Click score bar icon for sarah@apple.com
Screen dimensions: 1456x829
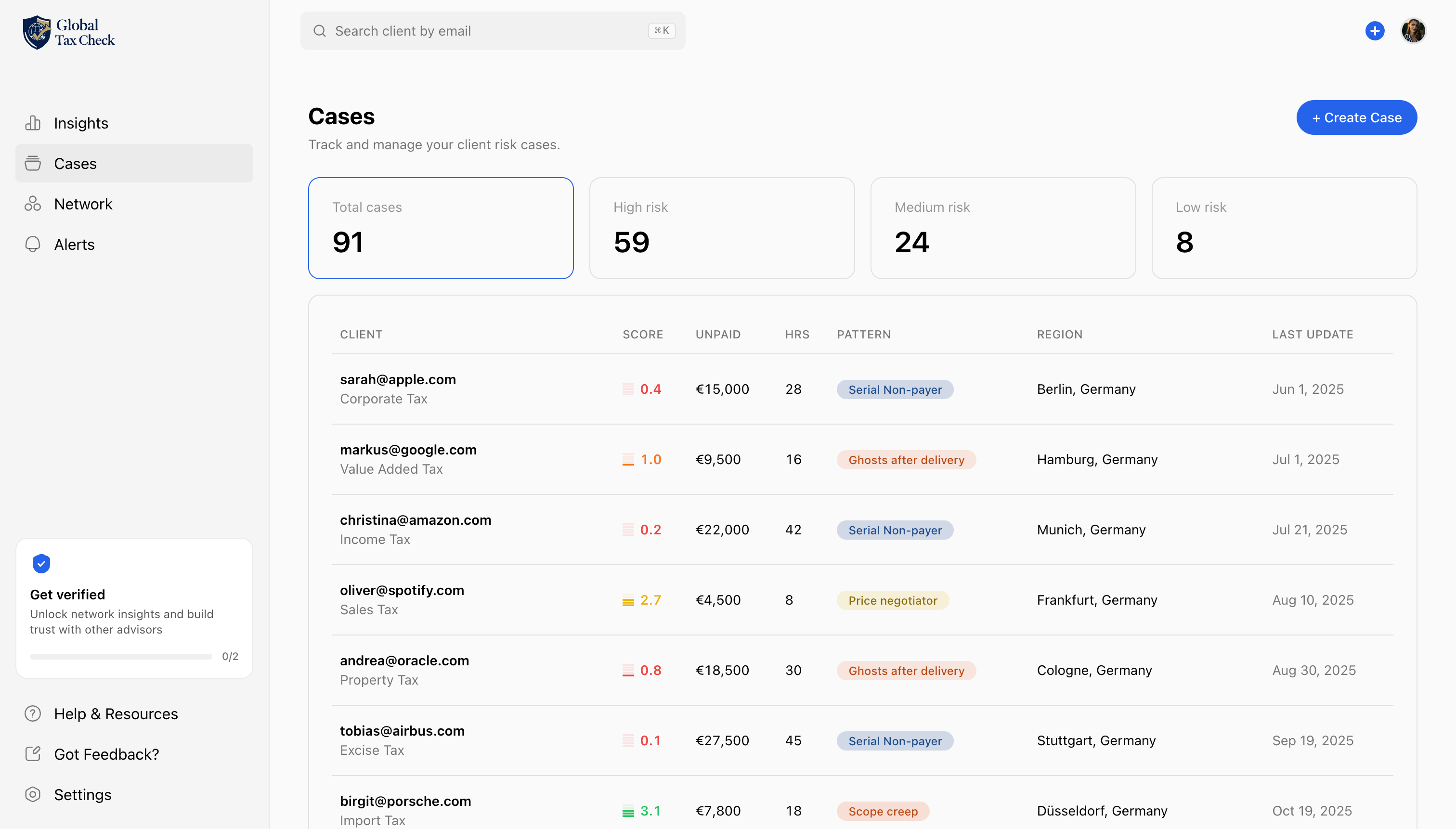coord(627,389)
